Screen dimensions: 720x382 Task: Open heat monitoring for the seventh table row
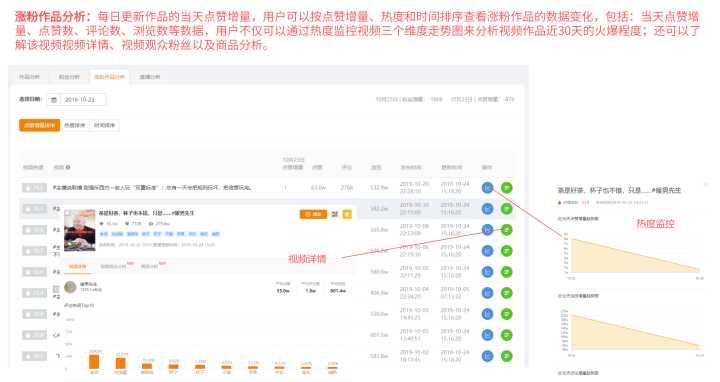click(x=487, y=314)
